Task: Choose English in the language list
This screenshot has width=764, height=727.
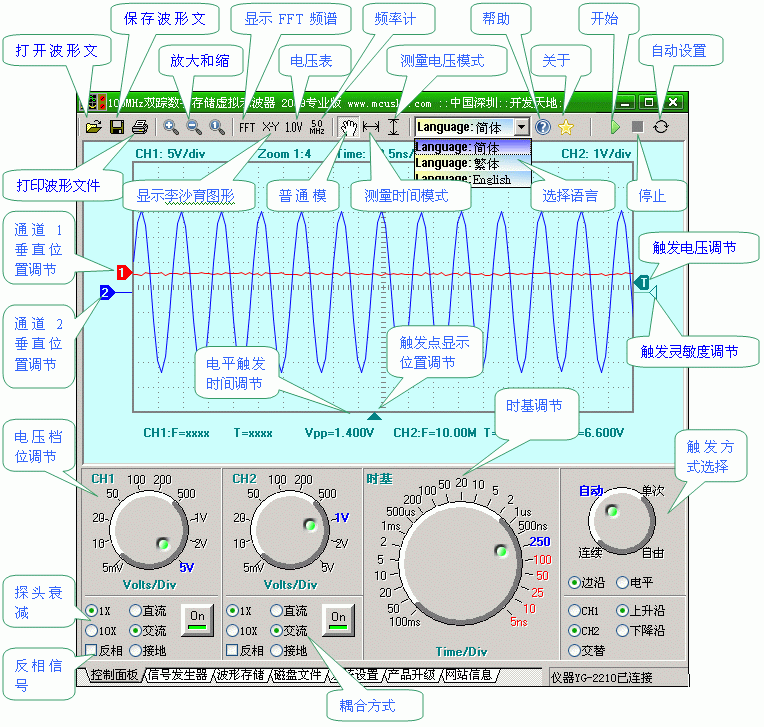Action: [470, 179]
